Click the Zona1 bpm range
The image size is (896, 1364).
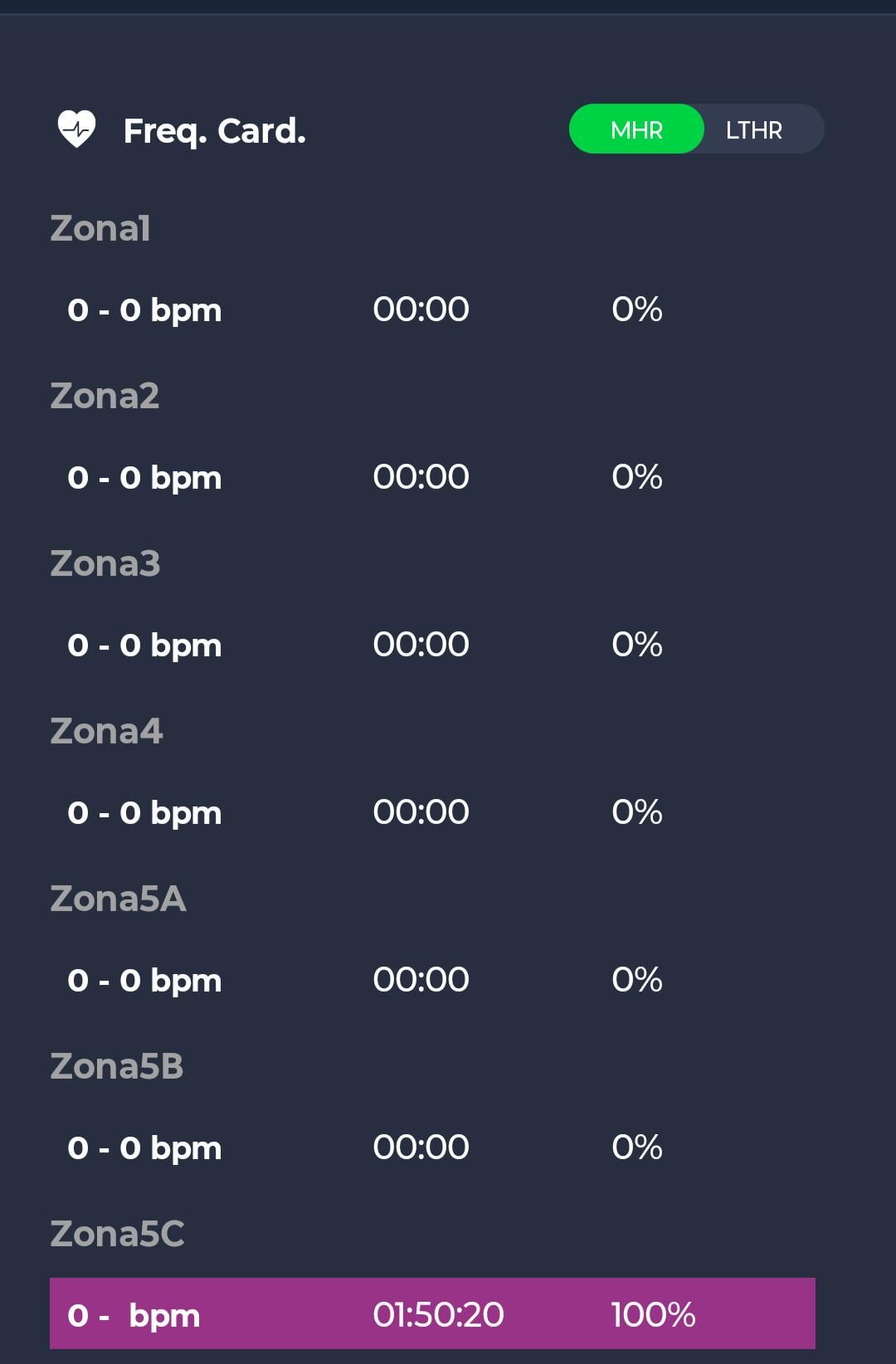144,309
